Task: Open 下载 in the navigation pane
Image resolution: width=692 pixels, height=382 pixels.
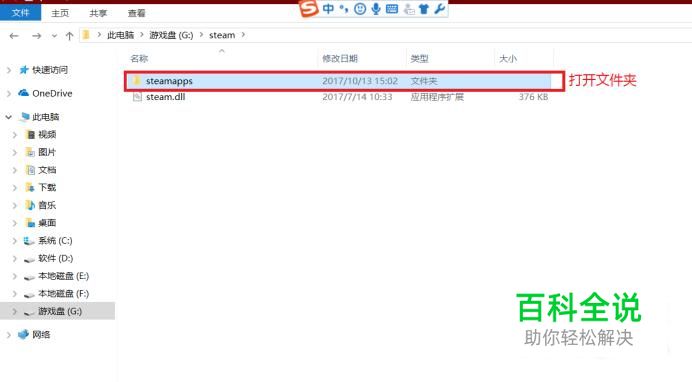Action: point(47,187)
